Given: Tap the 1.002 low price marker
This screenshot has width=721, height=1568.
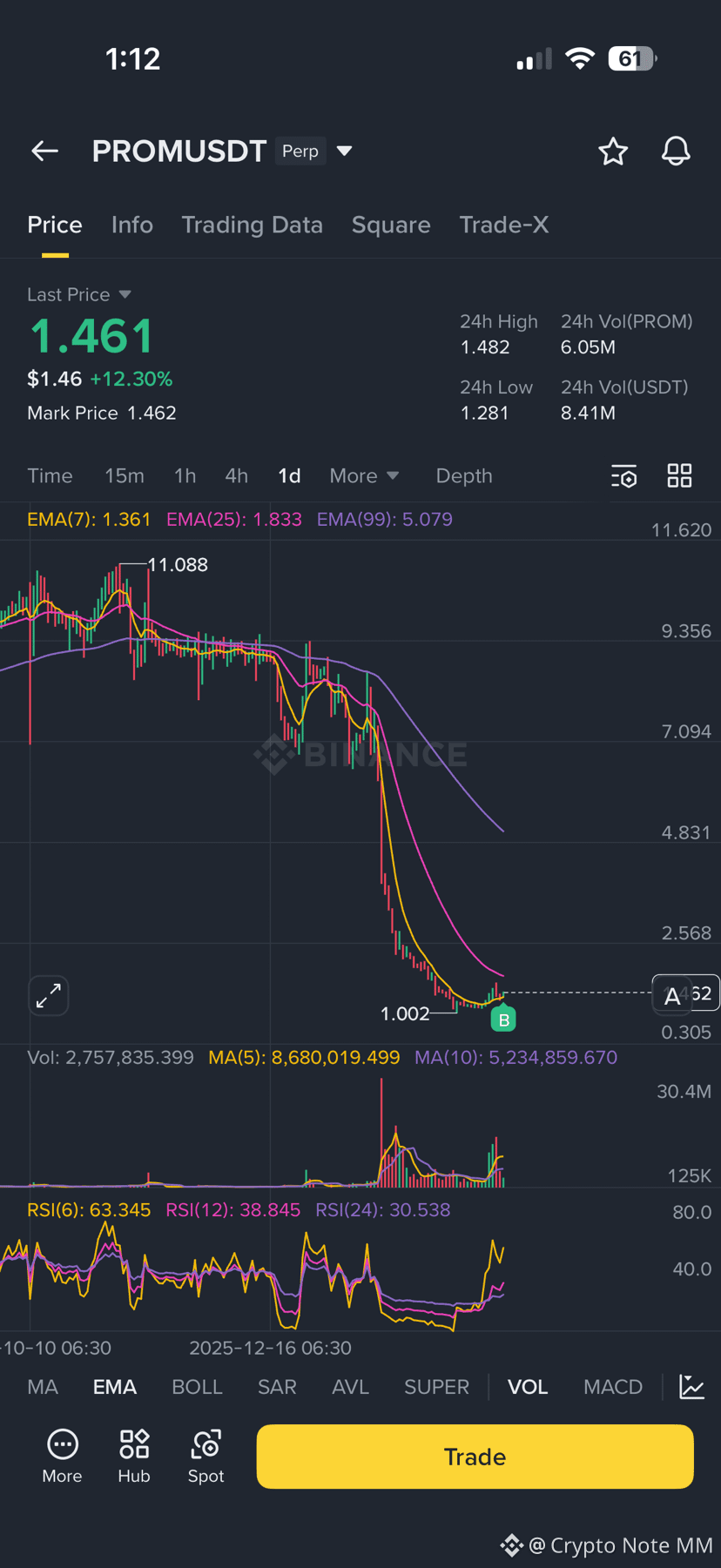Looking at the screenshot, I should click(x=405, y=1013).
